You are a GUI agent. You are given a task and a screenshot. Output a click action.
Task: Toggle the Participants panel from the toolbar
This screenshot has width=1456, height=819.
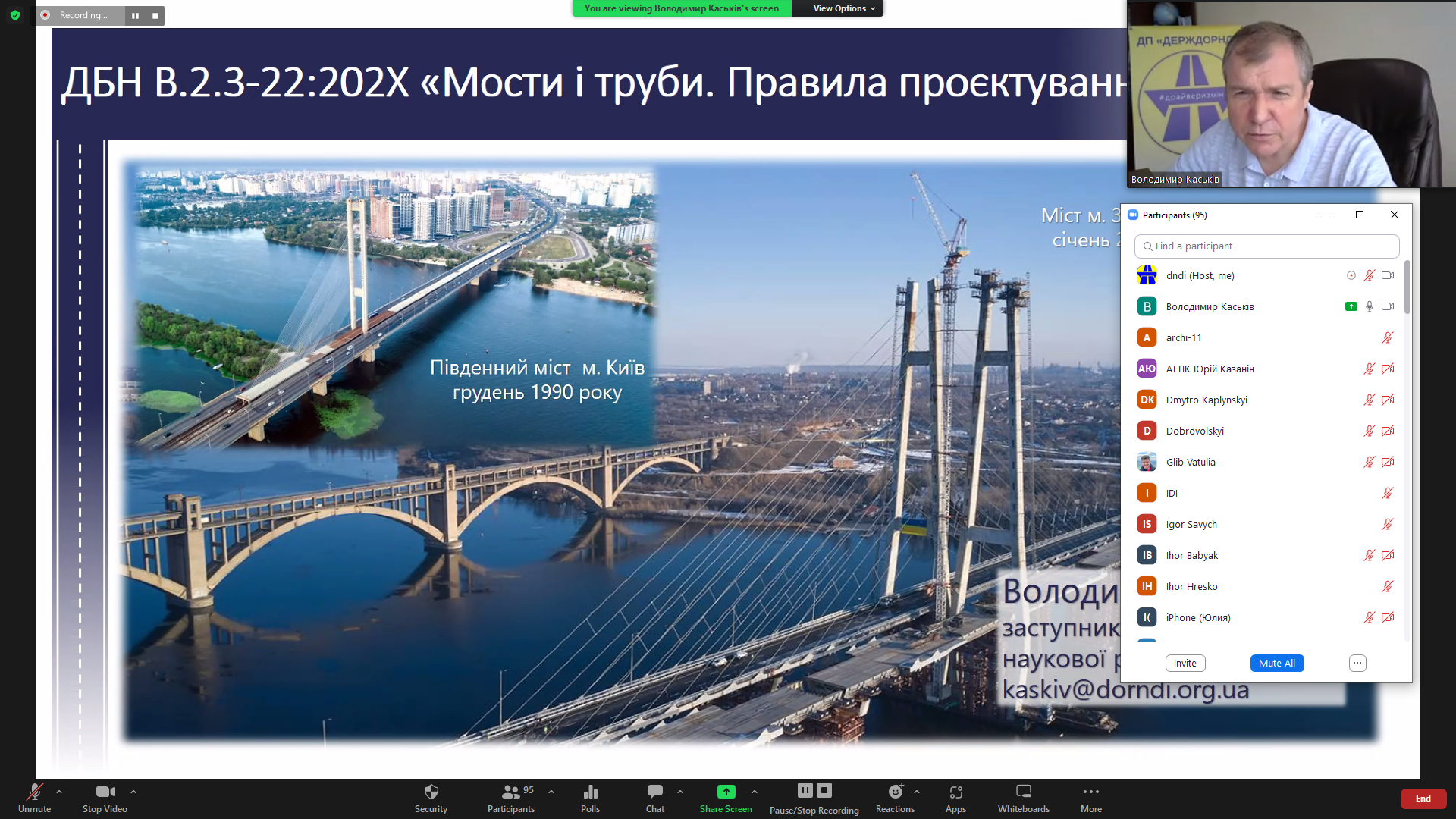click(510, 792)
